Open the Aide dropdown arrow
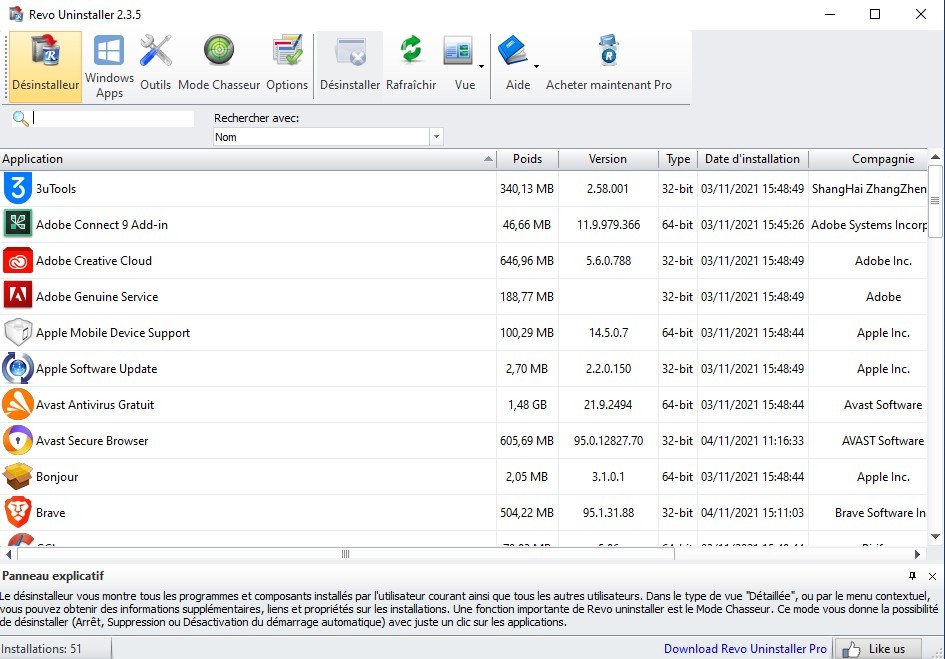This screenshot has height=659, width=945. coord(536,66)
